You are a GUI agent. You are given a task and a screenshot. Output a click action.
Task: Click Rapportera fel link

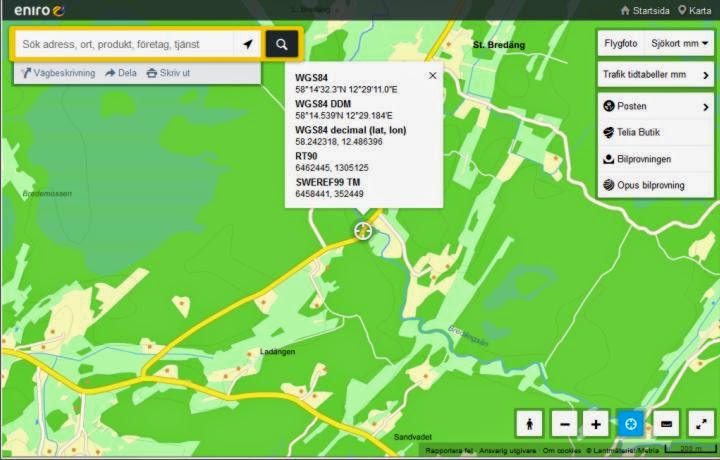pos(449,451)
